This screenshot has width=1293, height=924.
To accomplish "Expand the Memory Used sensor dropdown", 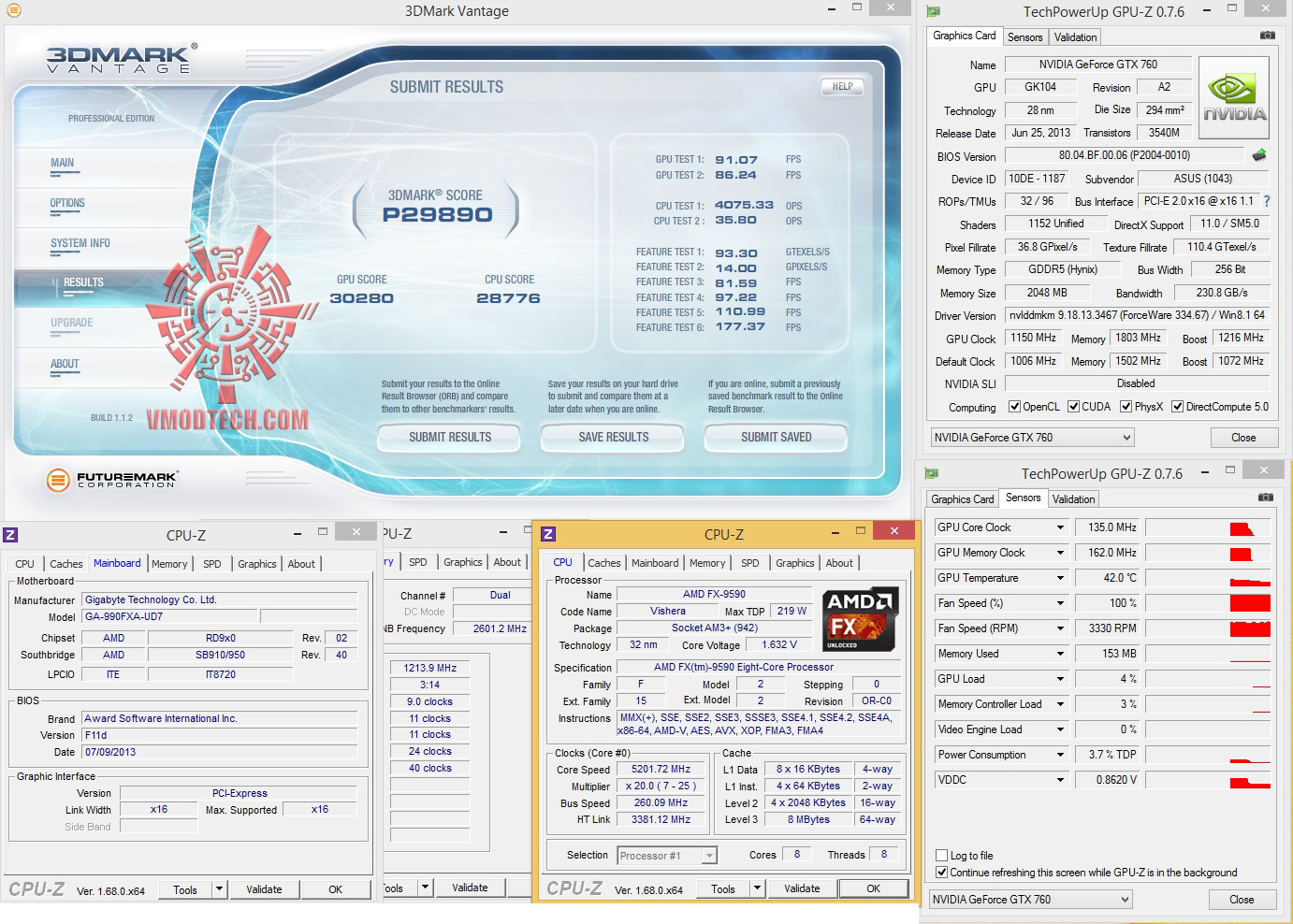I will click(x=1060, y=654).
